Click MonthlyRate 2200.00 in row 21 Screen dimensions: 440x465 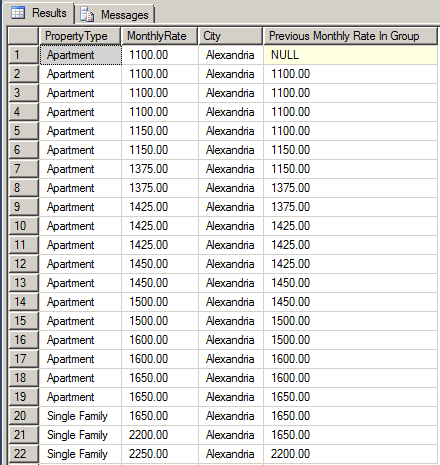[160, 435]
